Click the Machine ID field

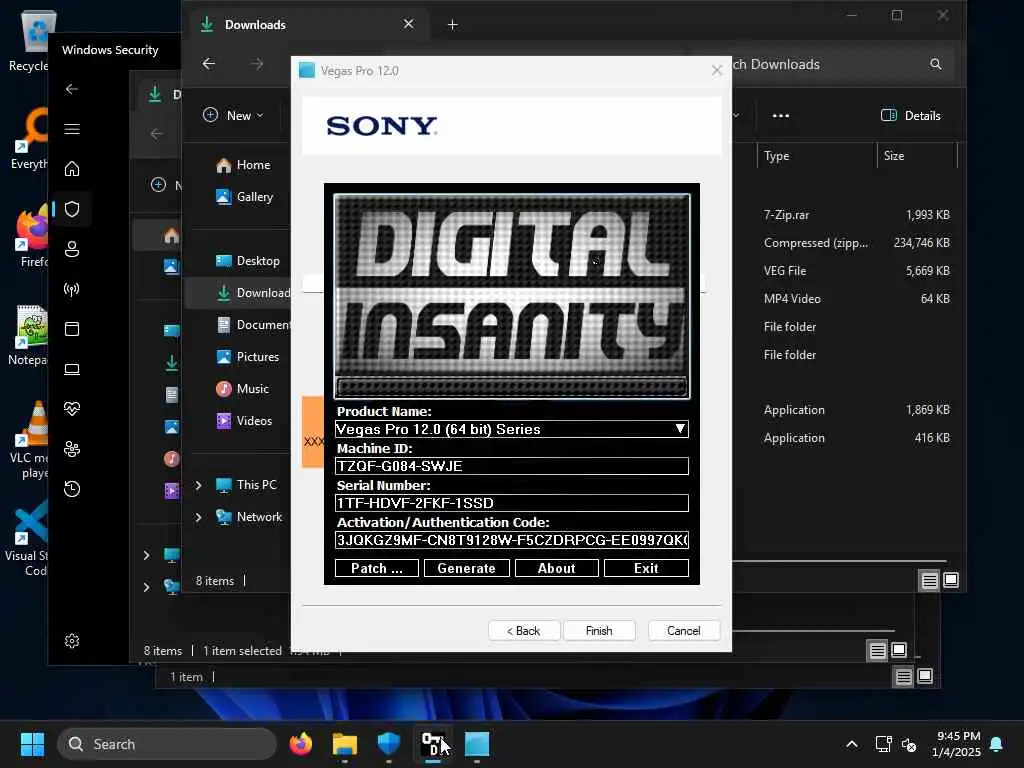511,466
